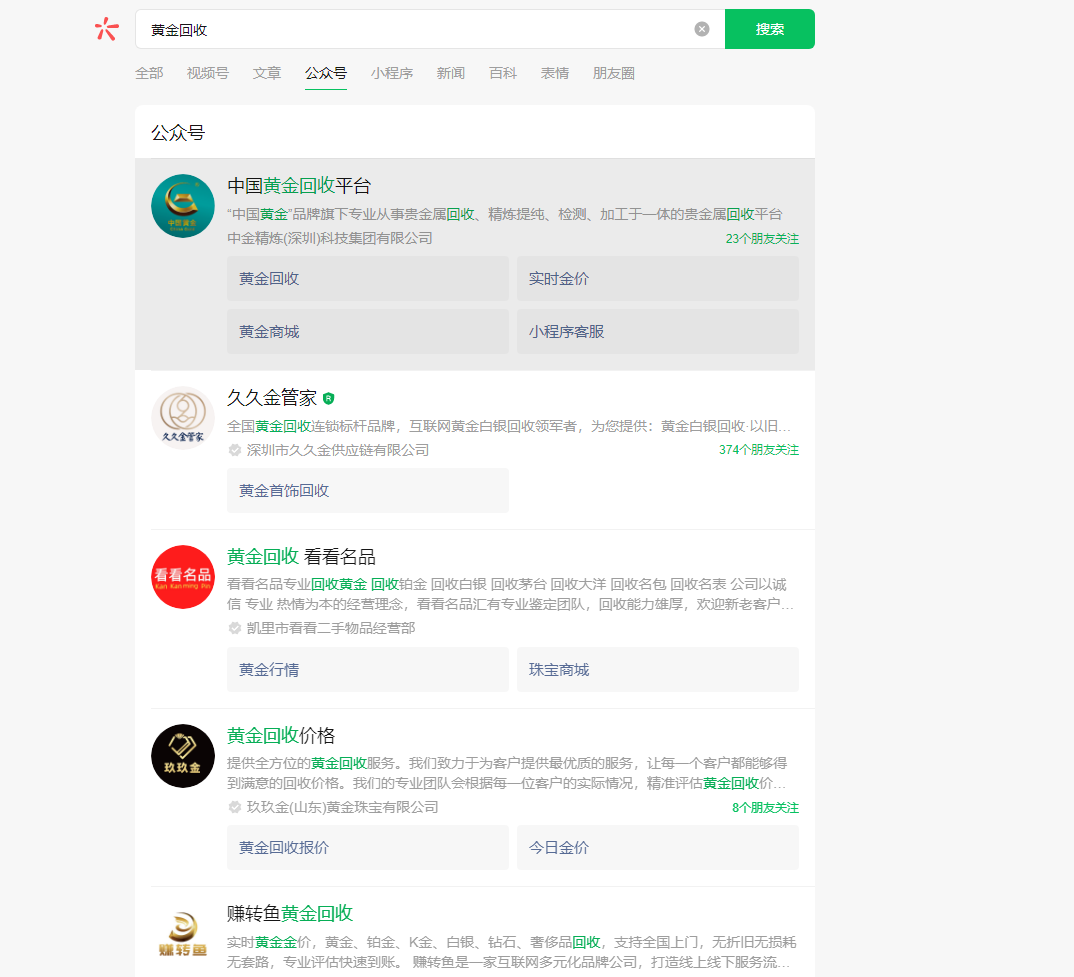Click the 深圳市久久金供应链有限公司 company name
Image resolution: width=1074 pixels, height=977 pixels.
click(338, 450)
